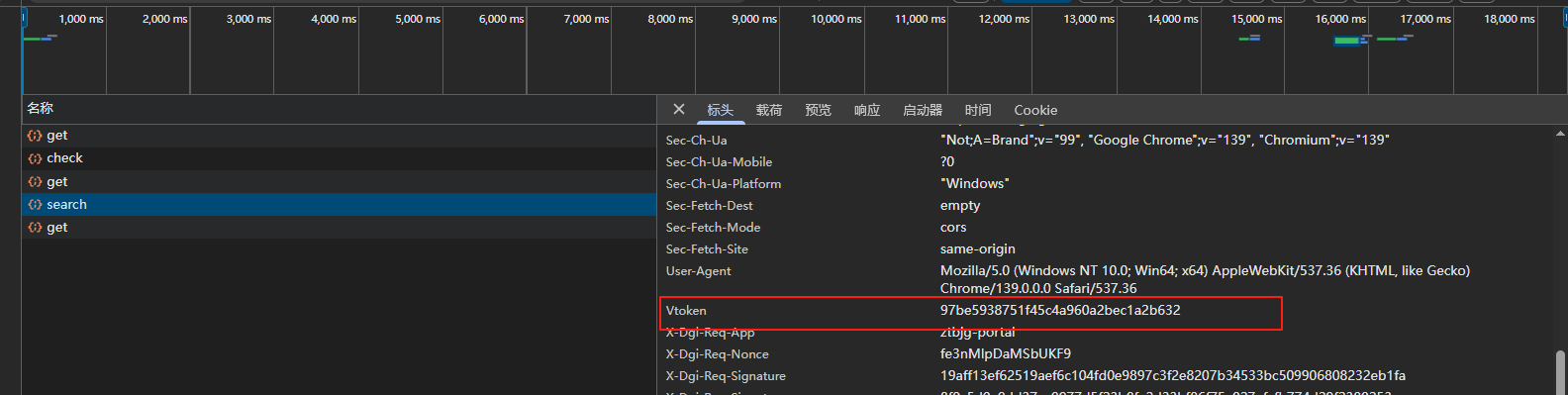Select the check request row
The image size is (1568, 395).
tap(339, 158)
